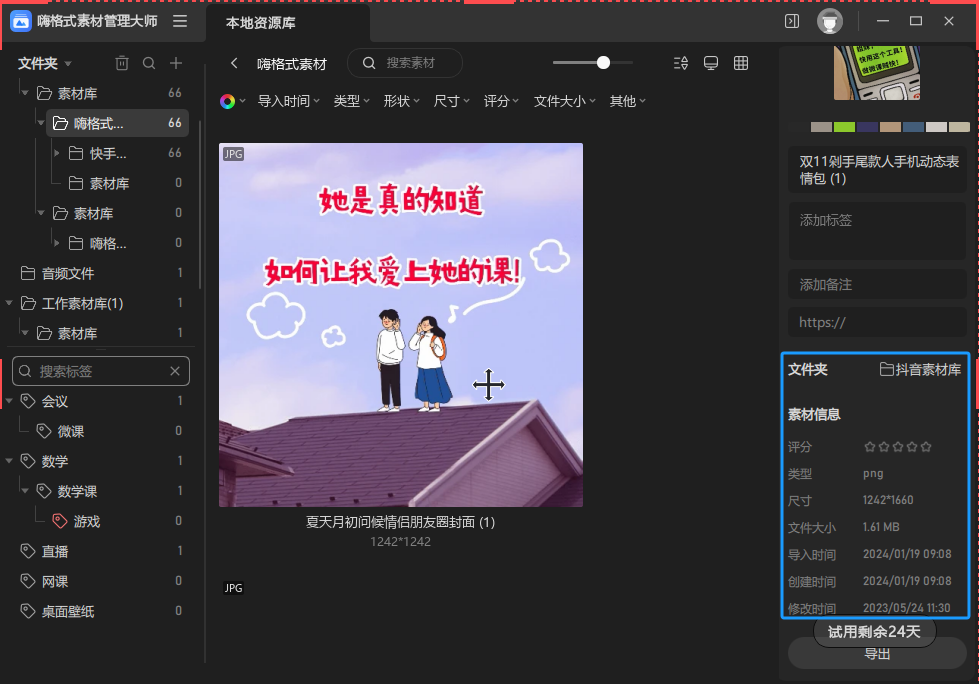
Task: Set rating with the first star
Action: click(x=870, y=447)
